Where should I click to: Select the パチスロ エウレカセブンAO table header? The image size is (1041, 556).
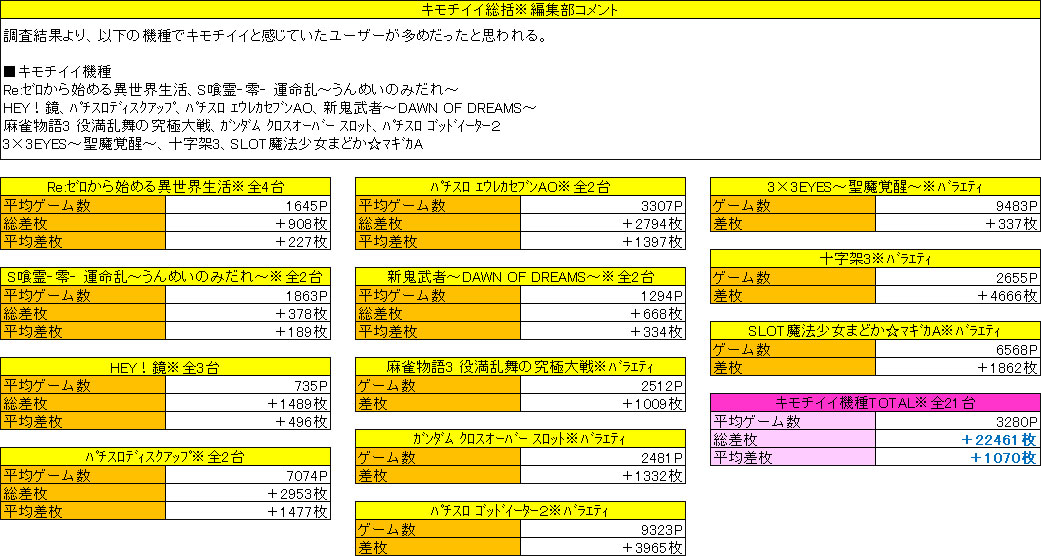521,187
